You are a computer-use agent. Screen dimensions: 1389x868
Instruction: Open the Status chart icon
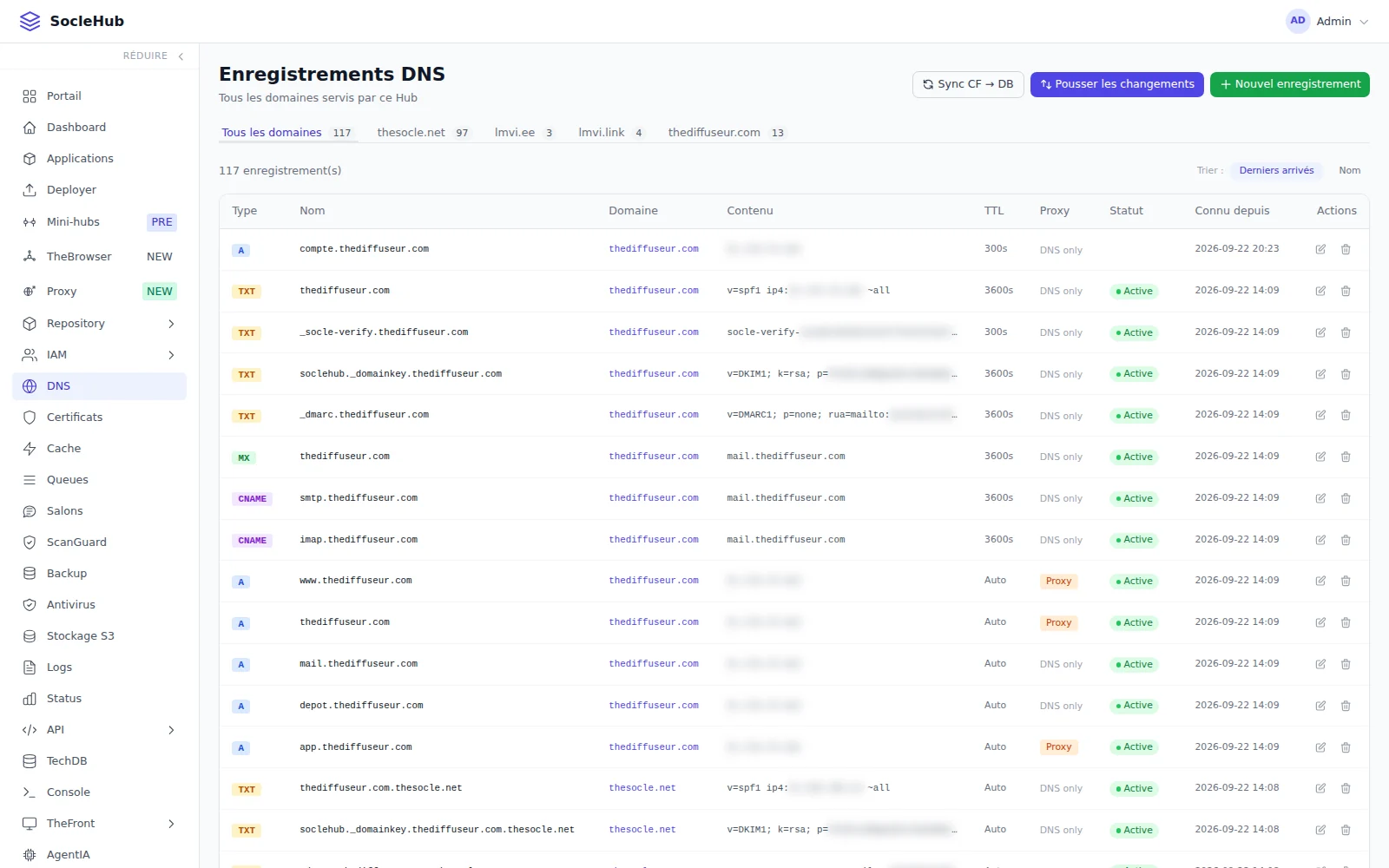(x=30, y=699)
